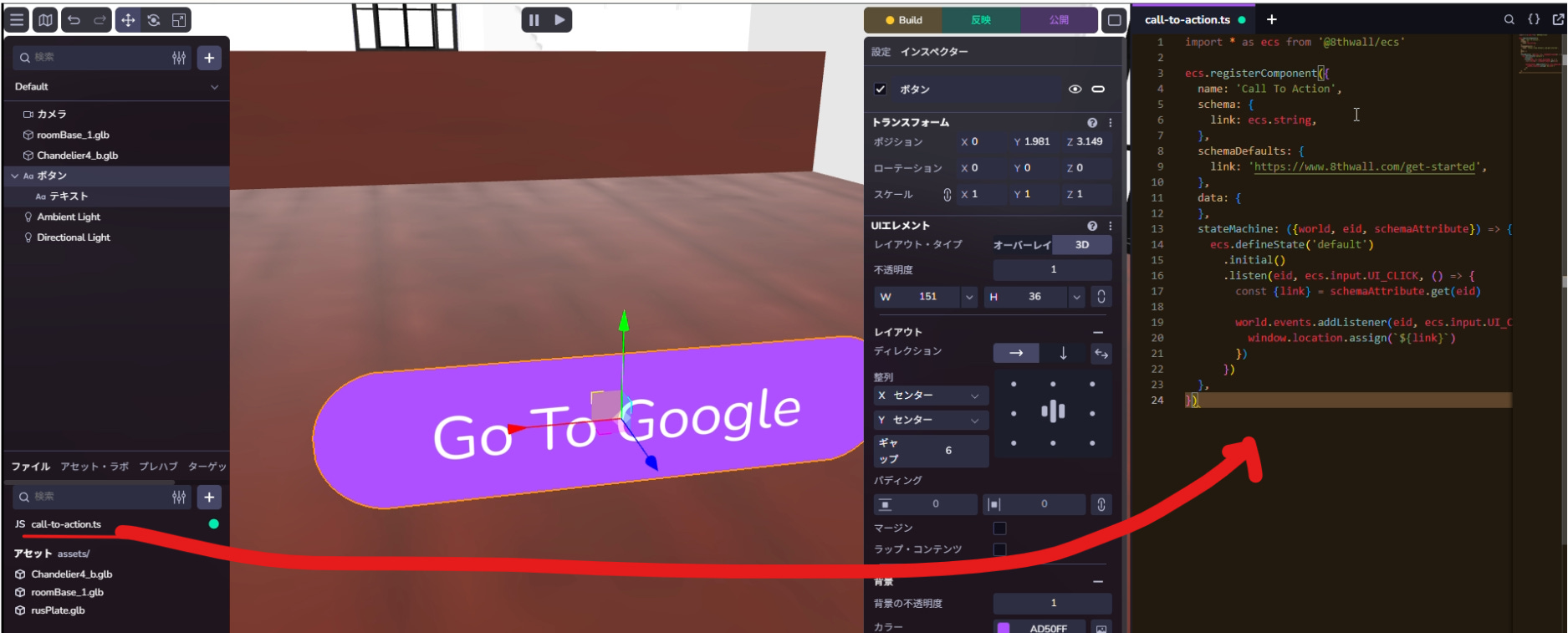The width and height of the screenshot is (1568, 633).
Task: Open height unit dropdown
Action: [1076, 297]
